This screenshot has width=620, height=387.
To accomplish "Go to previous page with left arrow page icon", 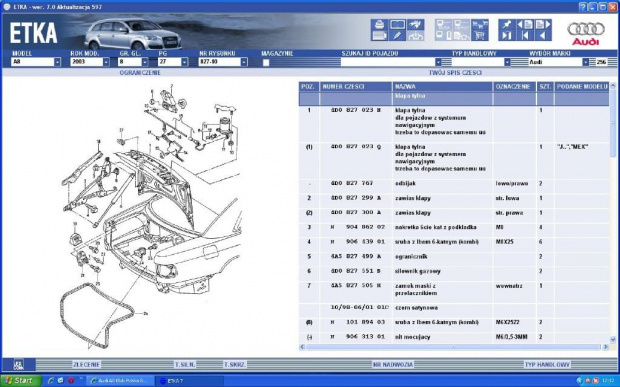I will pos(525,25).
